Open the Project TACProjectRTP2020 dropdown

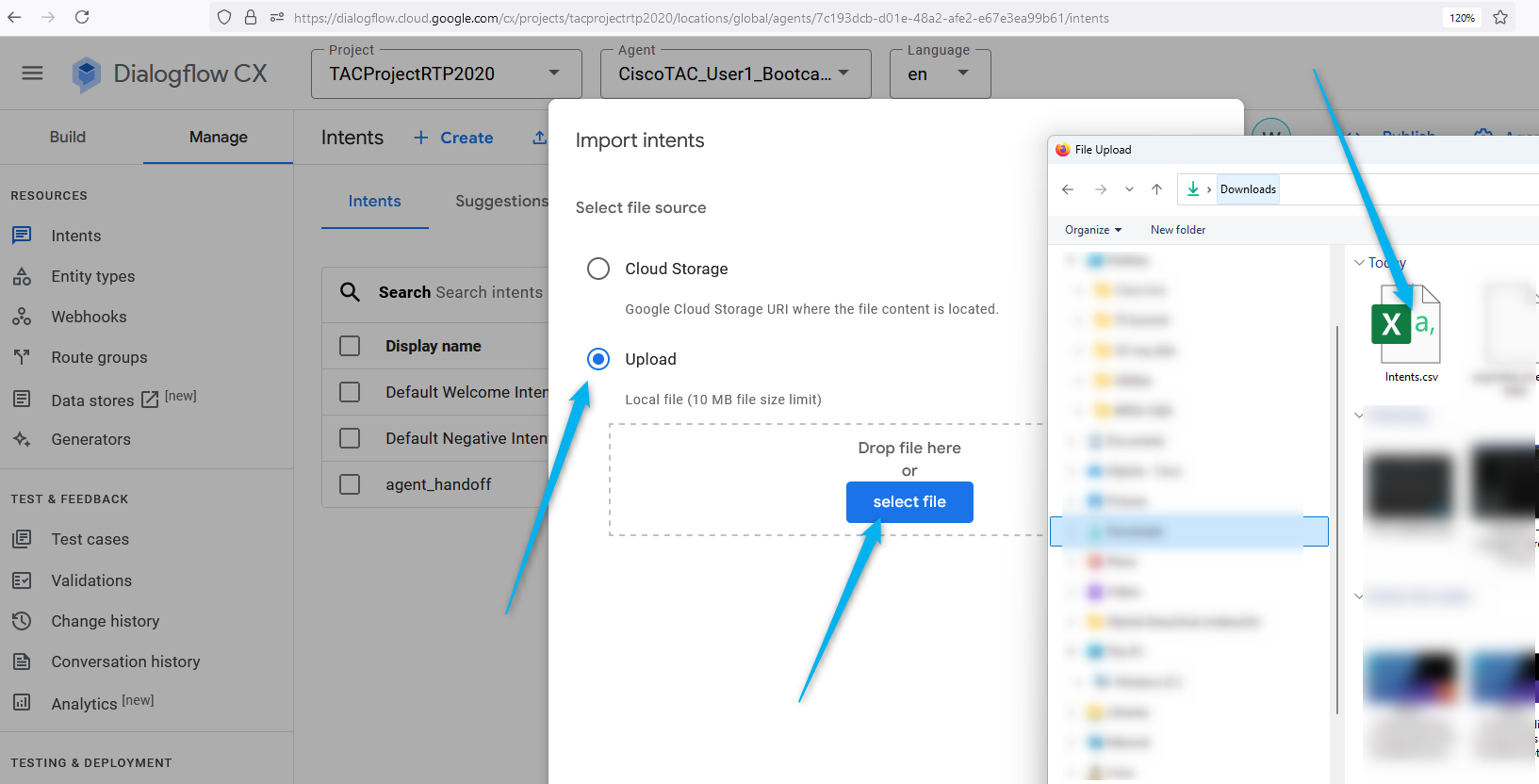pyautogui.click(x=447, y=73)
